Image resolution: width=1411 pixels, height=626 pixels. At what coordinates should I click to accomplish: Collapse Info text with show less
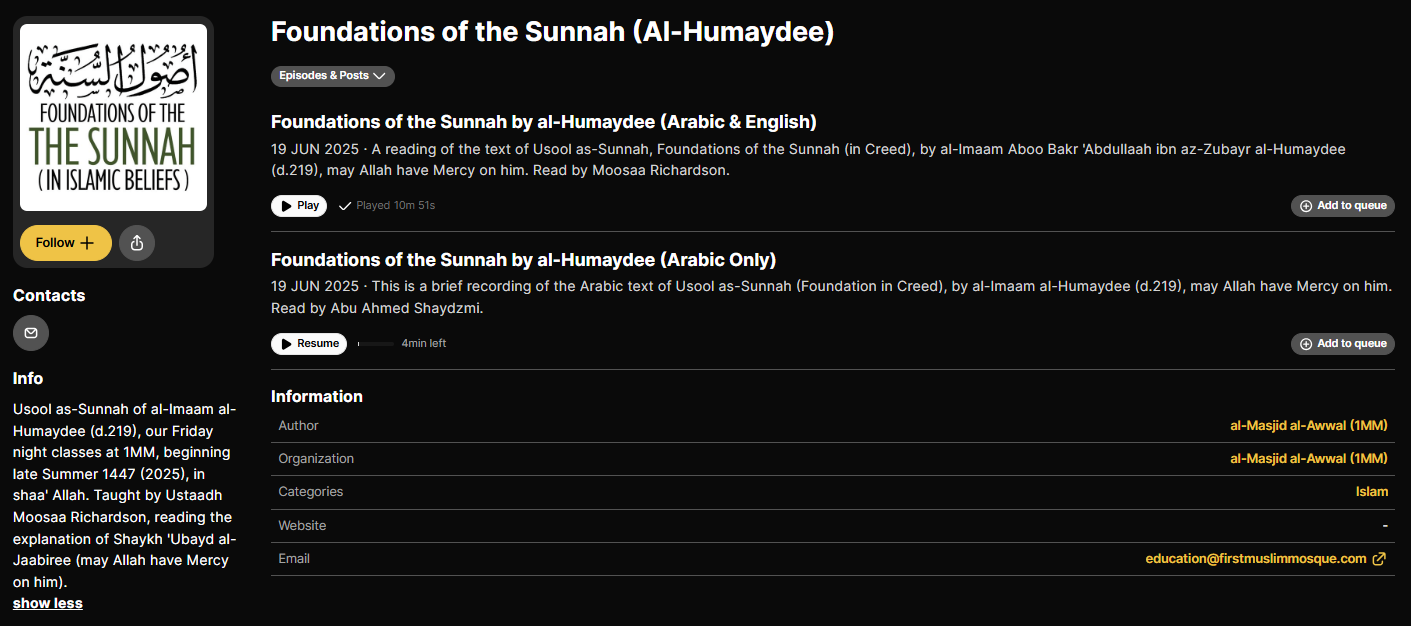48,603
